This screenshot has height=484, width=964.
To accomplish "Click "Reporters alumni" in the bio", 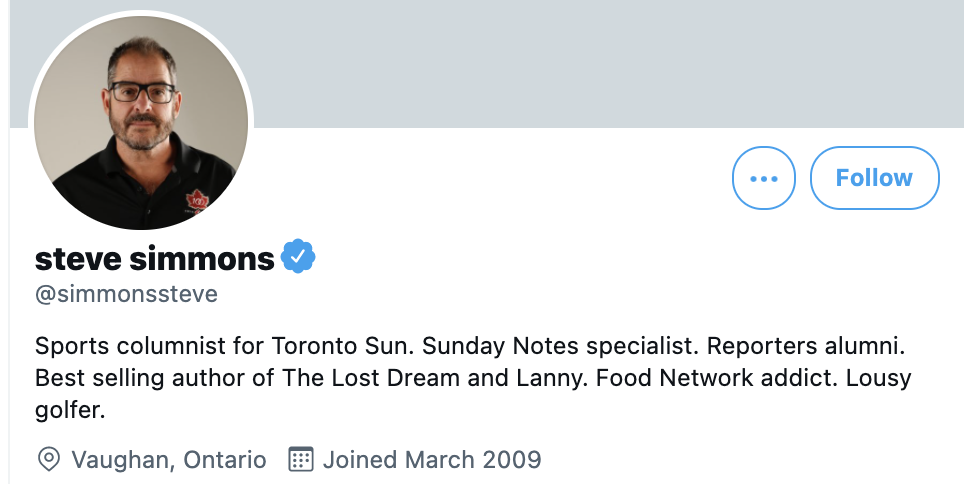I will 805,346.
